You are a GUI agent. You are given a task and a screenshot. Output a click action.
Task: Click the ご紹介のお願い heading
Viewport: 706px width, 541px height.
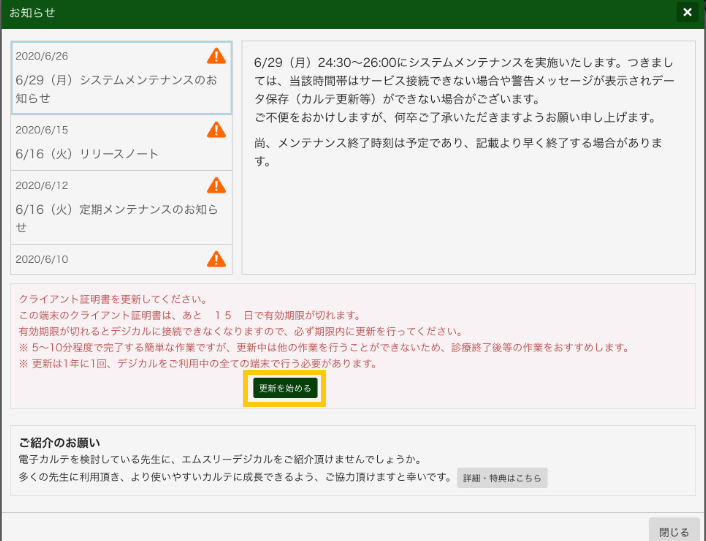click(59, 443)
